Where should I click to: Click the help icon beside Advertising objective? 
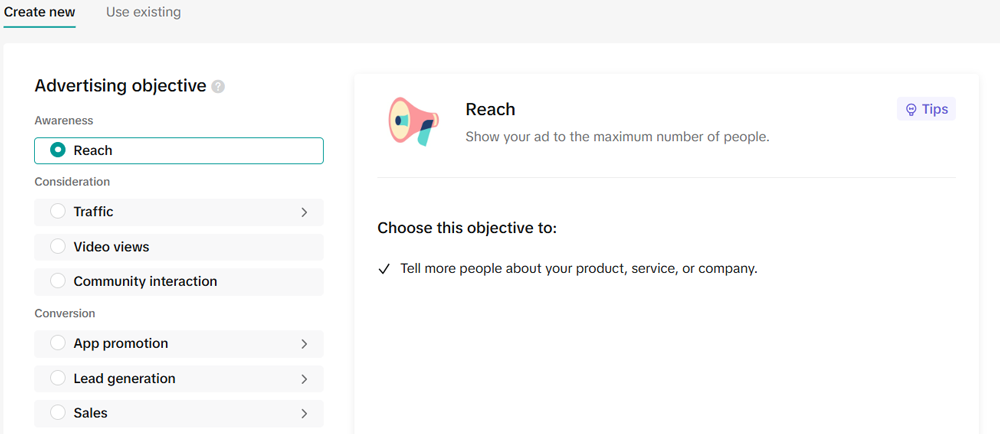219,87
